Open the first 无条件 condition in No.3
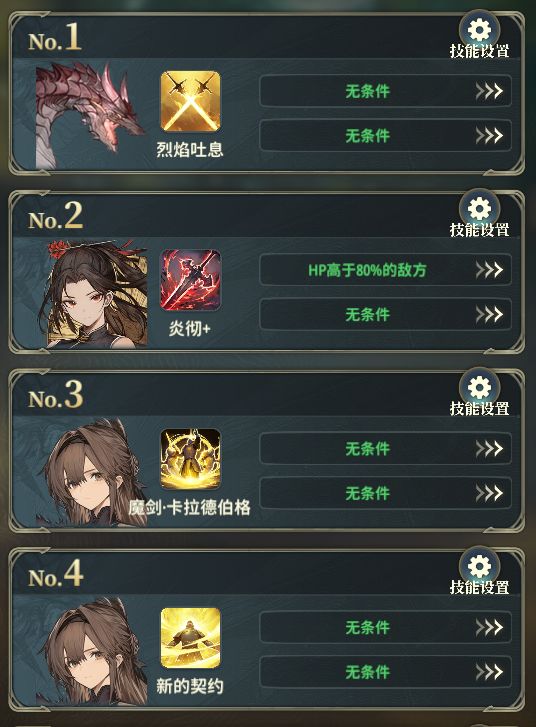The width and height of the screenshot is (536, 727). (x=385, y=448)
